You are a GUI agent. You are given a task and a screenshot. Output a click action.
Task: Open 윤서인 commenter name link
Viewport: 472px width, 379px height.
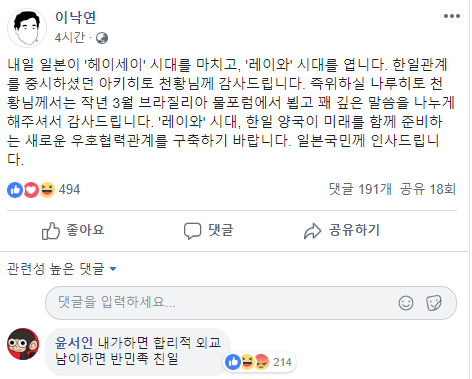(74, 342)
